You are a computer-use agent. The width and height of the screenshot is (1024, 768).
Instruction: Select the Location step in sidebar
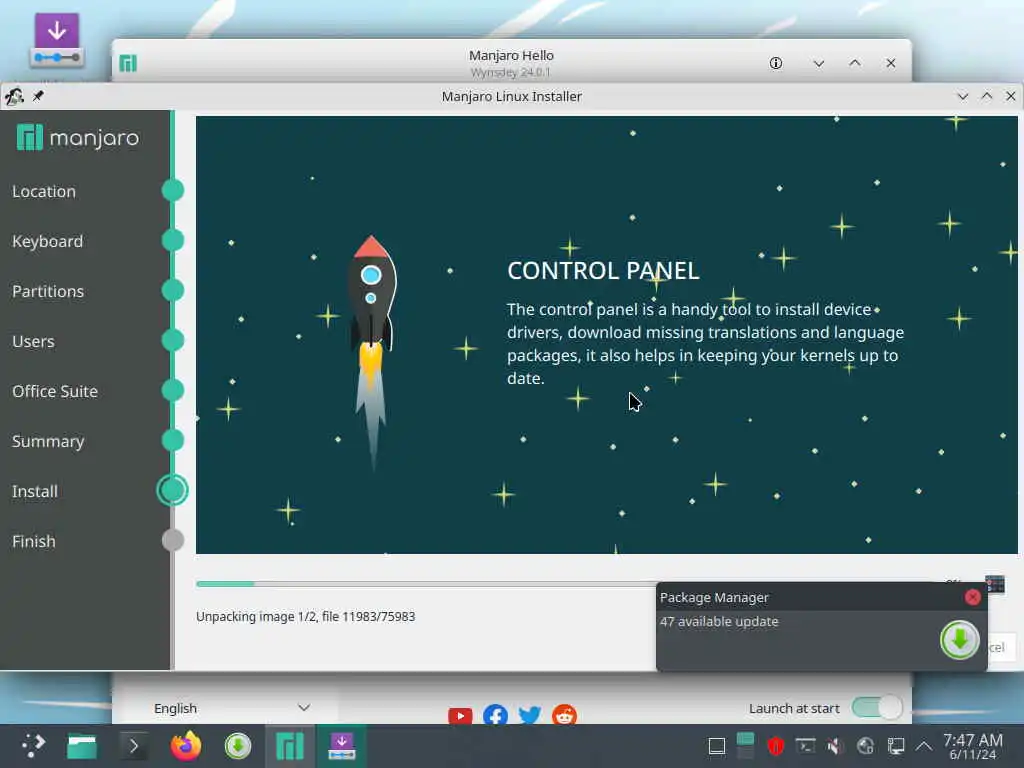click(x=44, y=191)
